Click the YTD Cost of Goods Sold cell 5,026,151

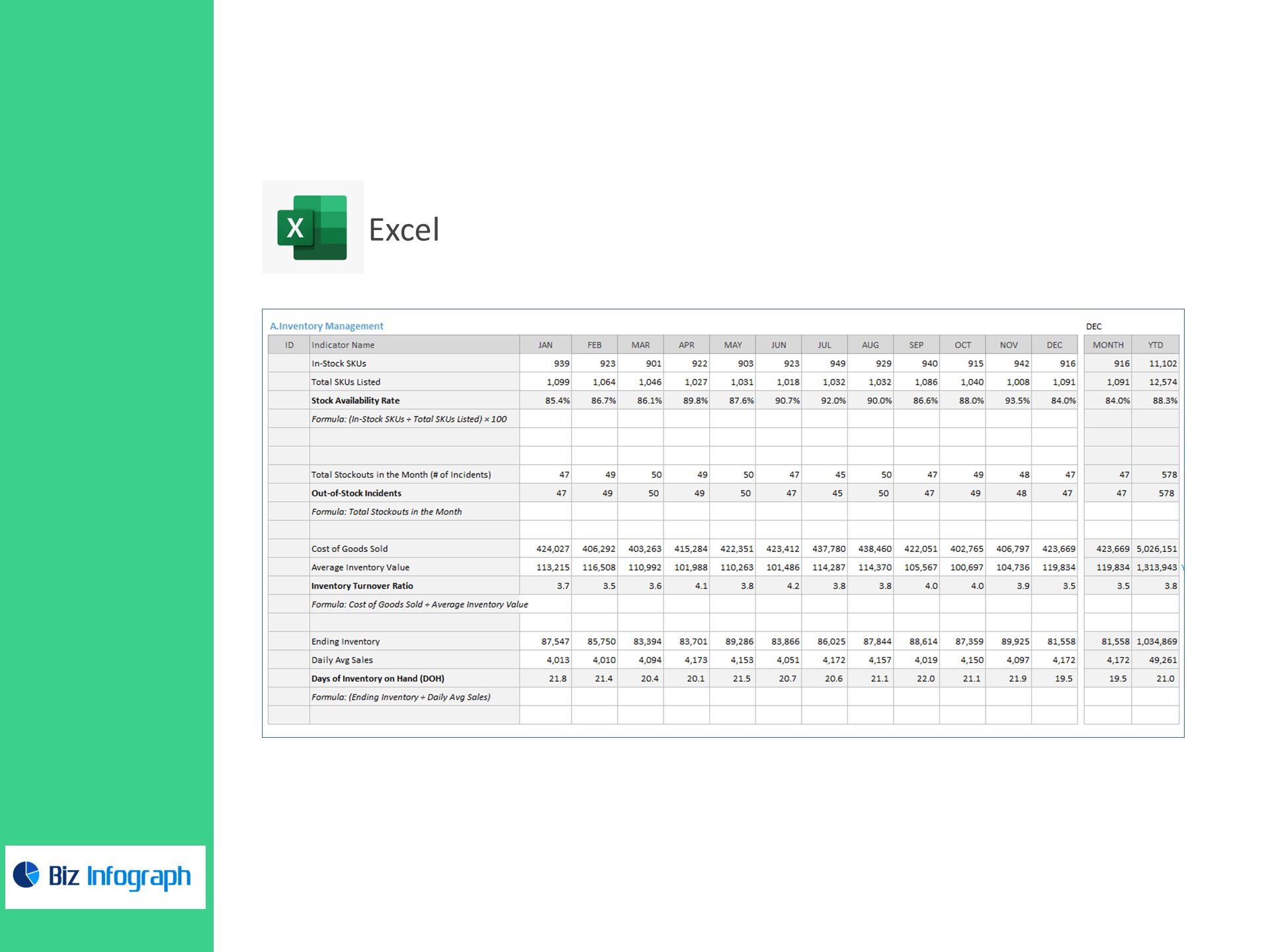click(1156, 549)
